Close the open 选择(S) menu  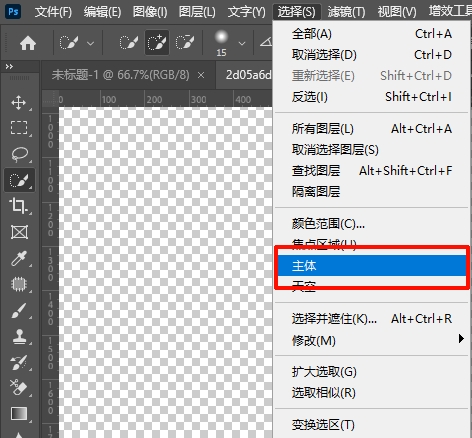(x=297, y=12)
